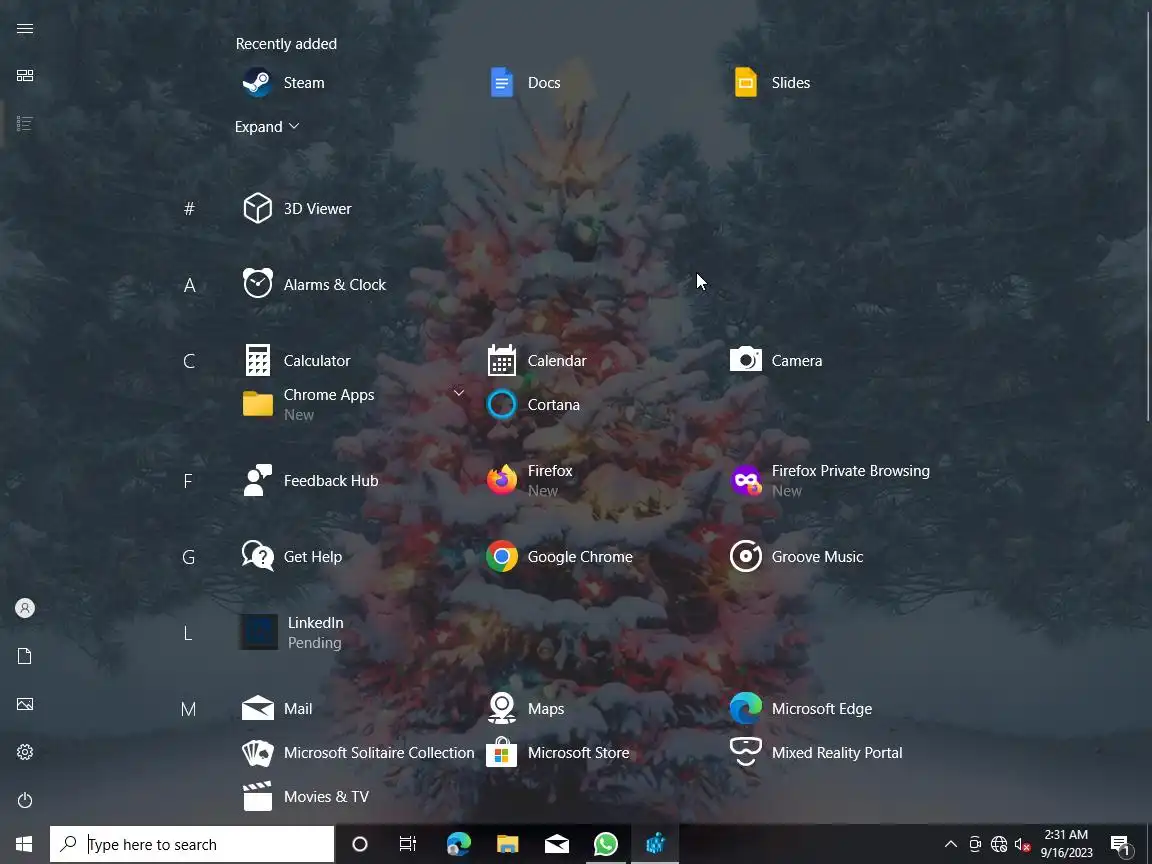Image resolution: width=1152 pixels, height=864 pixels.
Task: Open Get Help
Action: [292, 557]
